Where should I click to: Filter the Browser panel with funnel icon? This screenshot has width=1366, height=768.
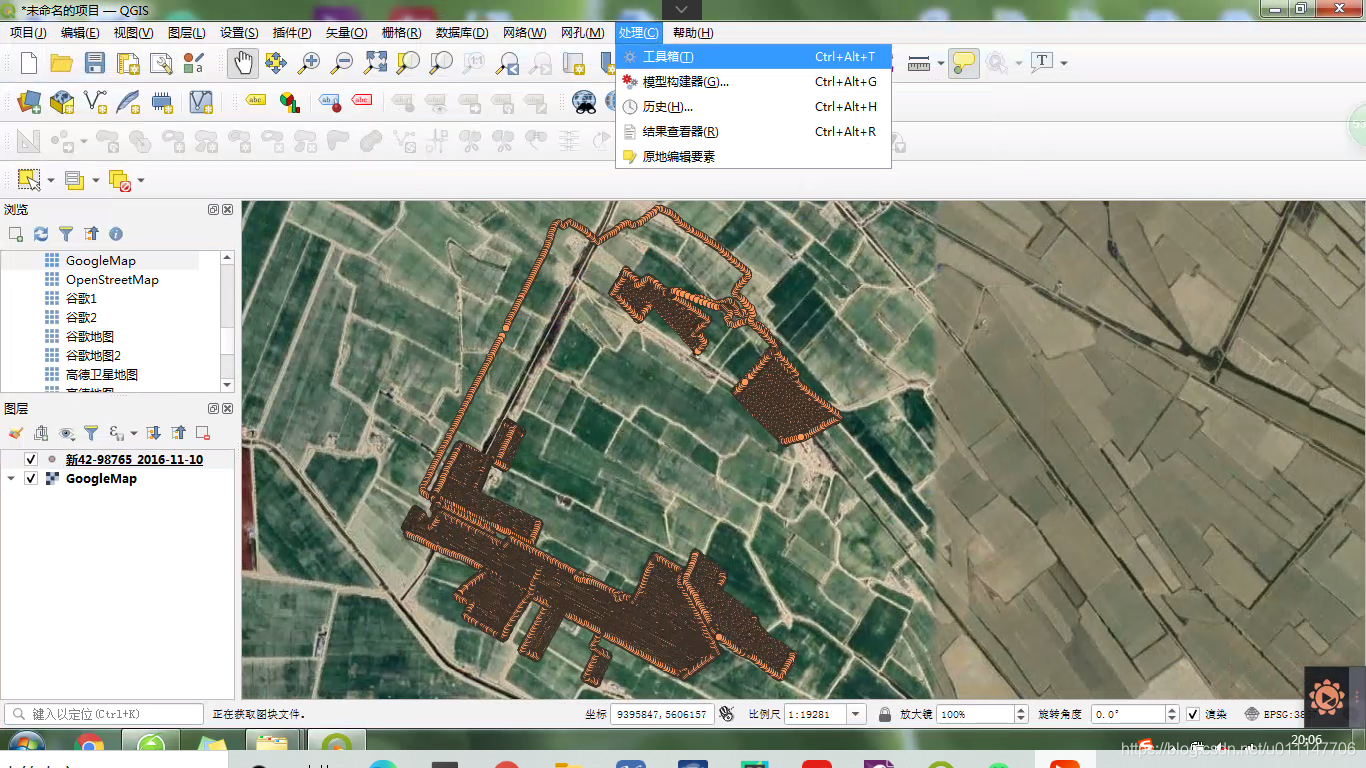click(66, 234)
